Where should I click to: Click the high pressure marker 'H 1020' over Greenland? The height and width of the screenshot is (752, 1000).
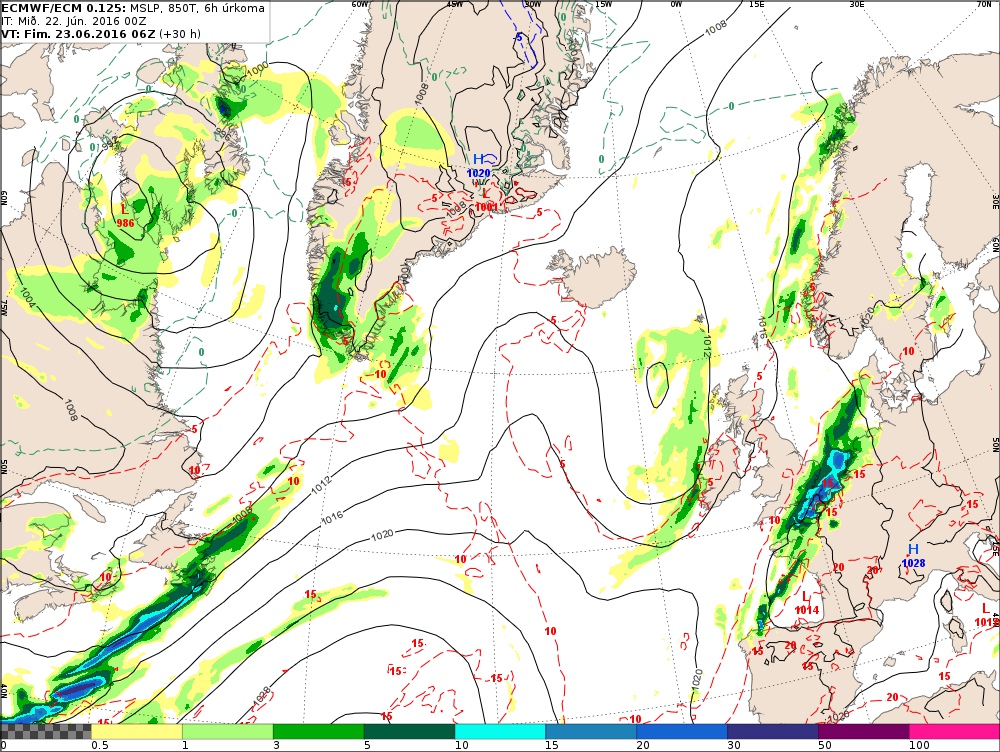tap(480, 166)
